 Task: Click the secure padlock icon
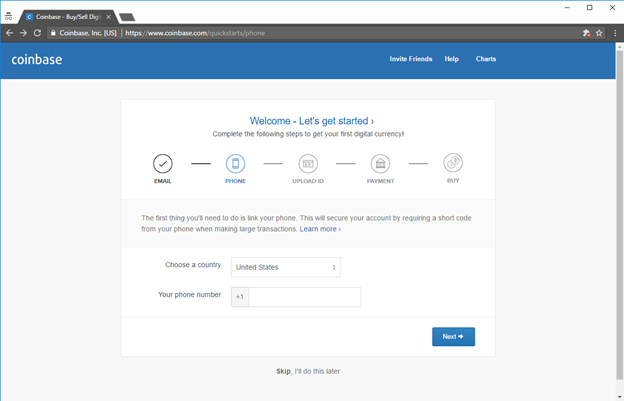click(x=53, y=33)
